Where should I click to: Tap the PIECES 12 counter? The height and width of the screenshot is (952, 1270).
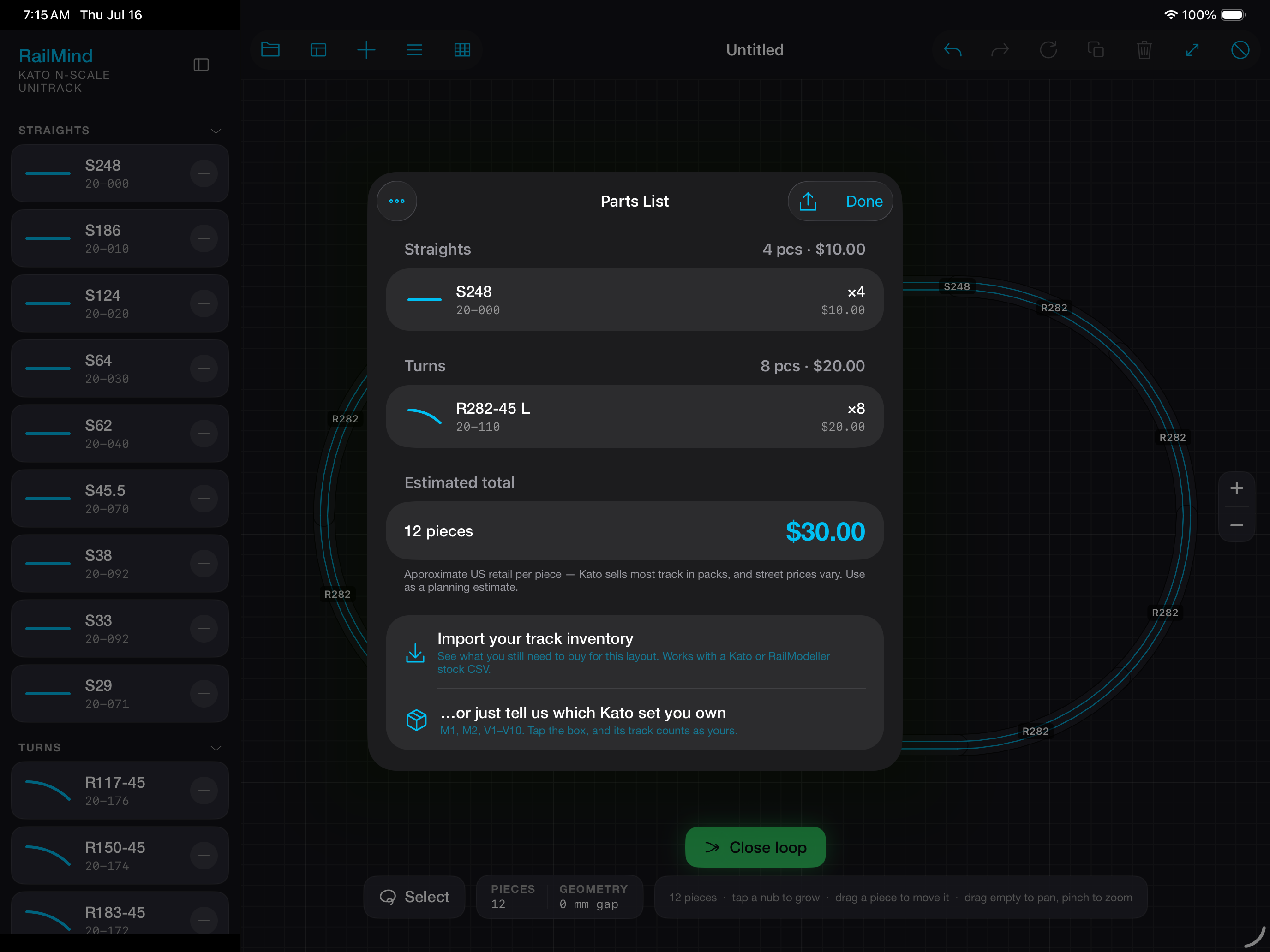(513, 896)
